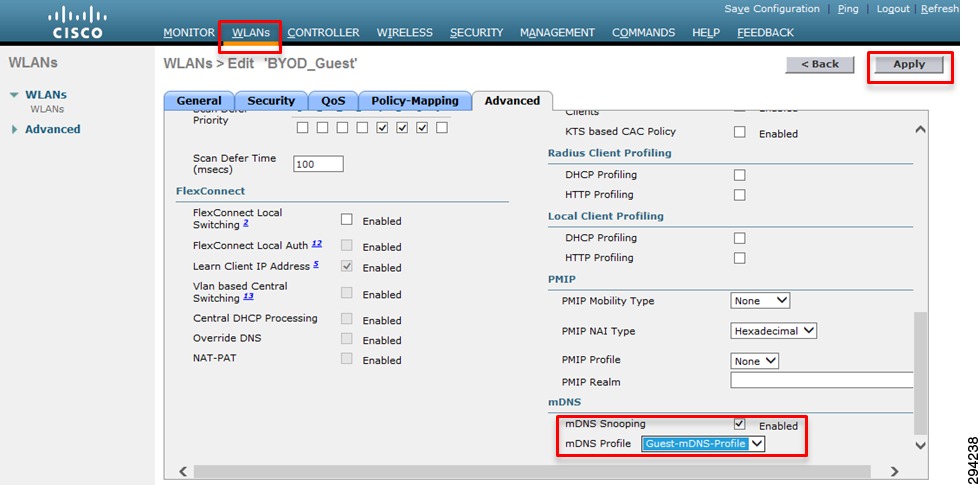The height and width of the screenshot is (485, 979).
Task: Open mDNS Profile dropdown
Action: pos(703,444)
